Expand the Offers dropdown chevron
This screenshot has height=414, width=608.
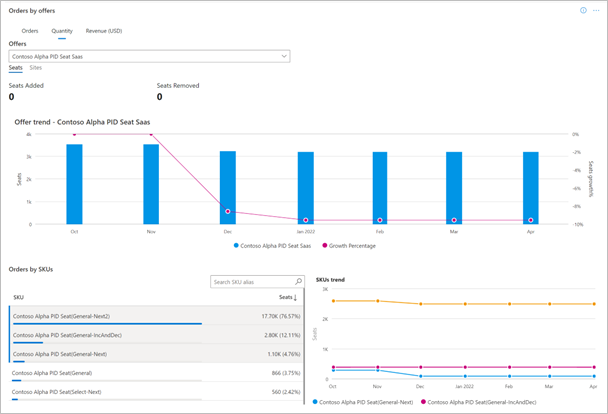click(x=284, y=56)
